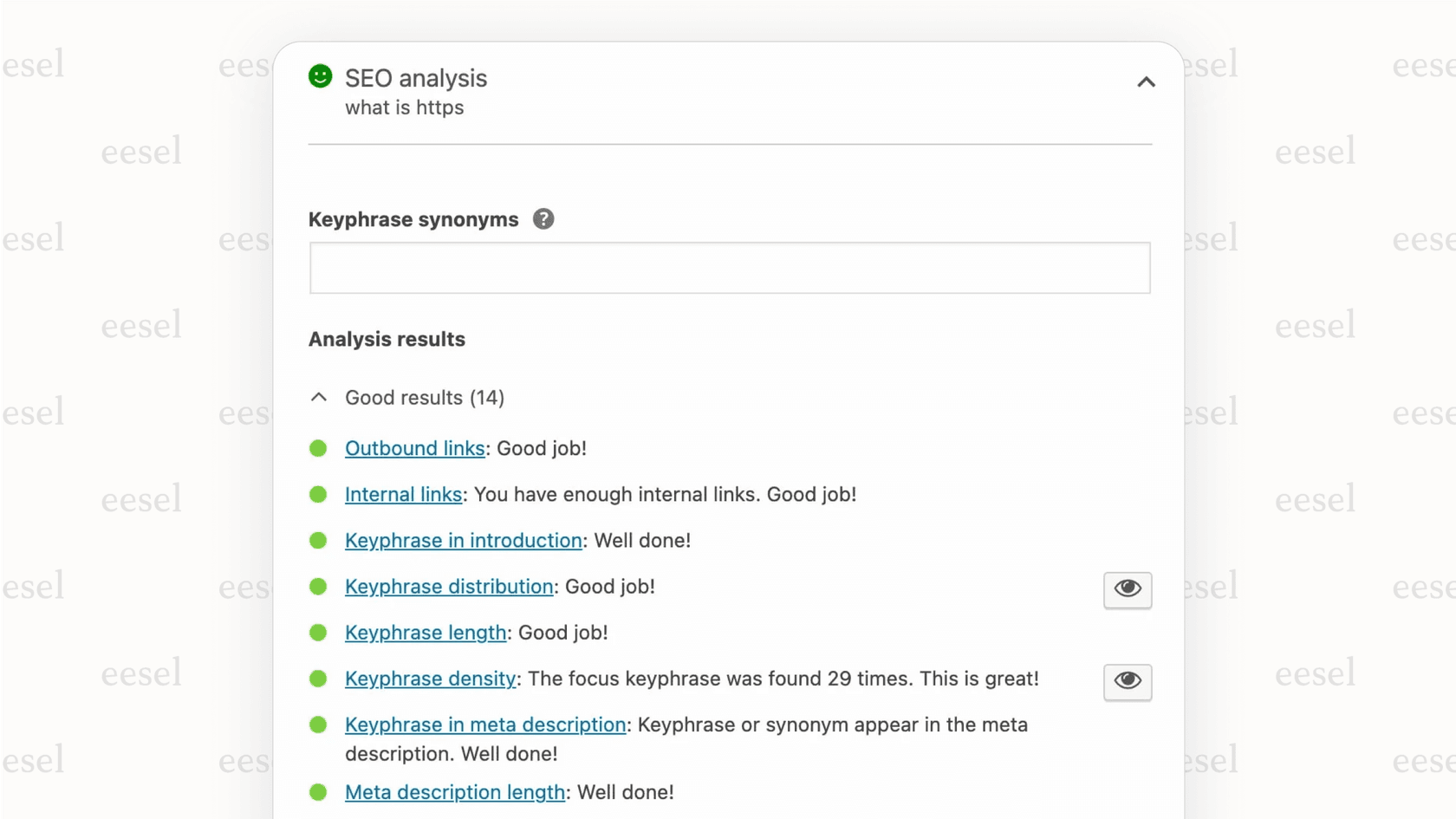Open the Keyphrase in introduction link
This screenshot has height=819, width=1456.
pos(463,540)
